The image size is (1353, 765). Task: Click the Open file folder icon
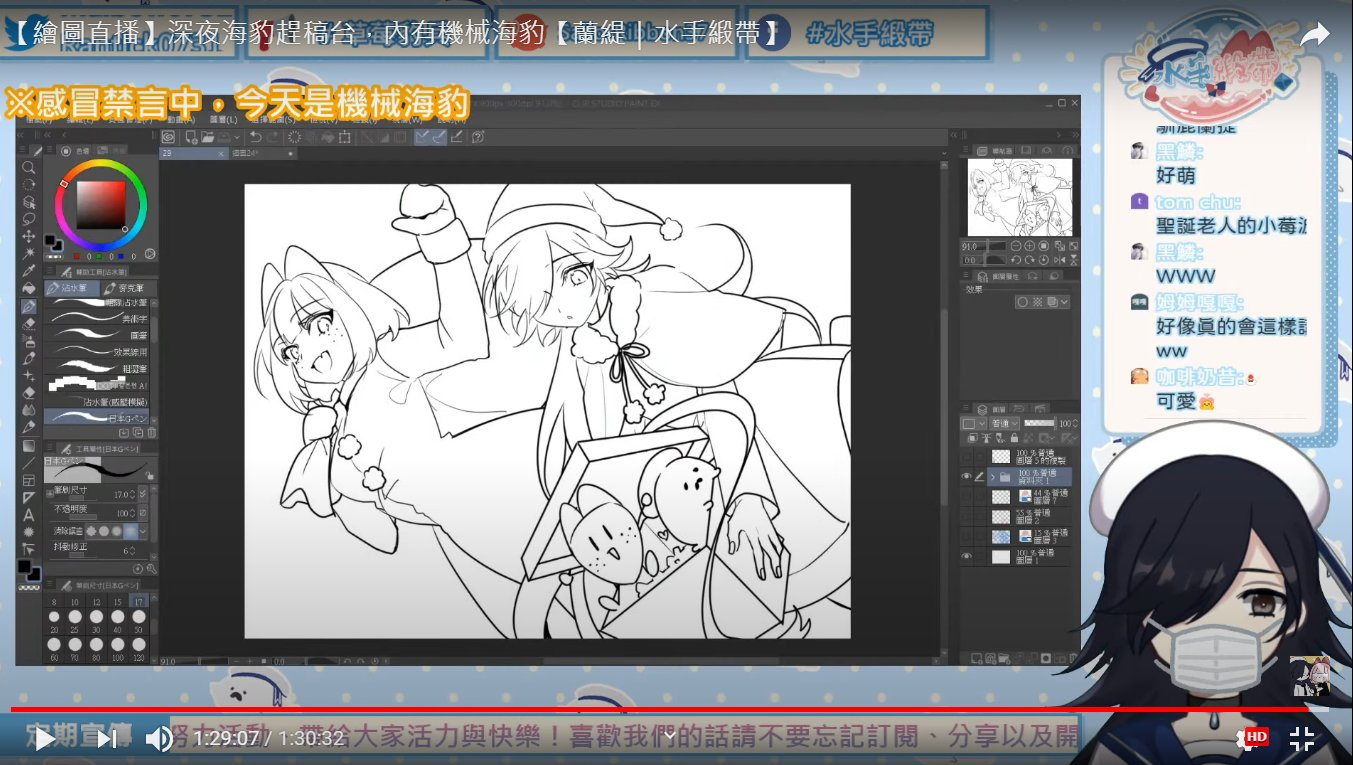tap(207, 137)
